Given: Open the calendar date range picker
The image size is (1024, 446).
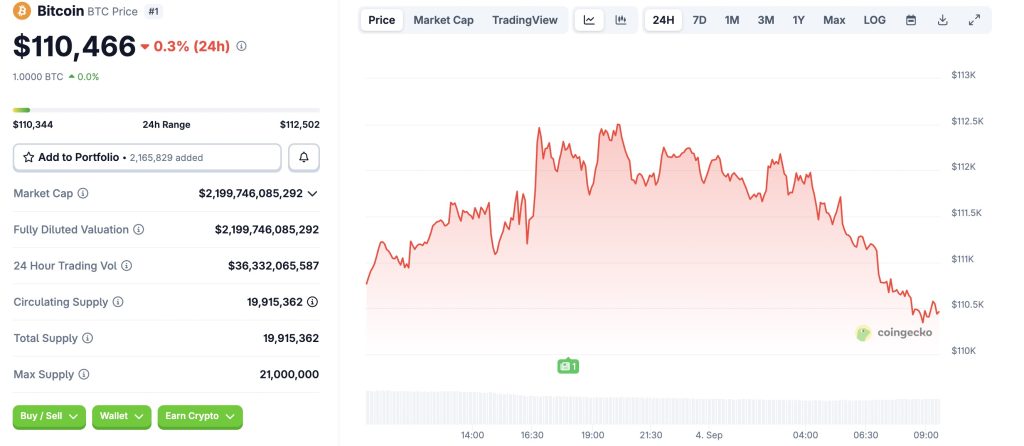Looking at the screenshot, I should tap(910, 20).
